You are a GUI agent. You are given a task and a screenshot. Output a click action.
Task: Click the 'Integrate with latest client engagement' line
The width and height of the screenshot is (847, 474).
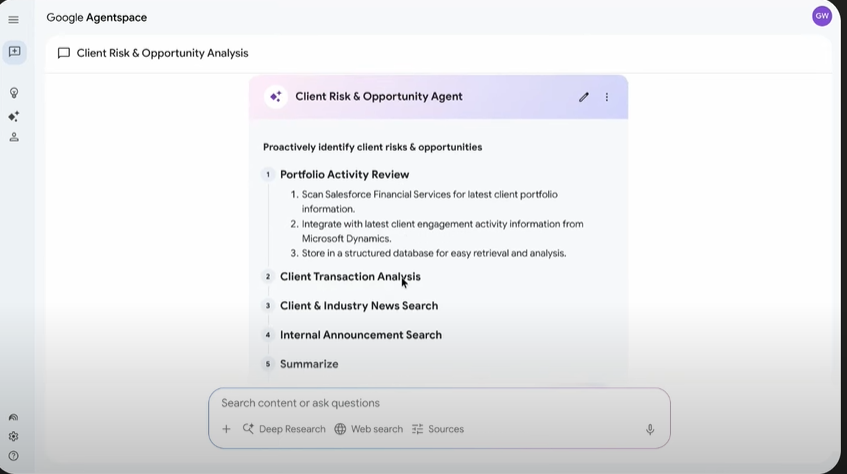pyautogui.click(x=442, y=231)
